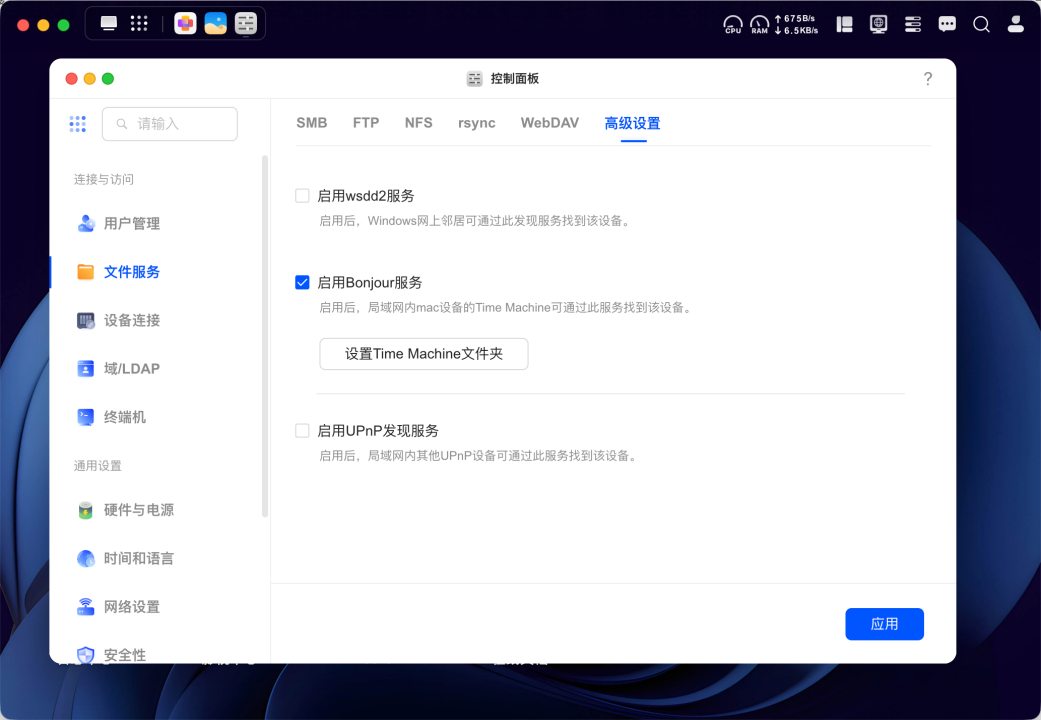Switch to the WebDAV tab
Screen dimensions: 1041x720
[550, 123]
